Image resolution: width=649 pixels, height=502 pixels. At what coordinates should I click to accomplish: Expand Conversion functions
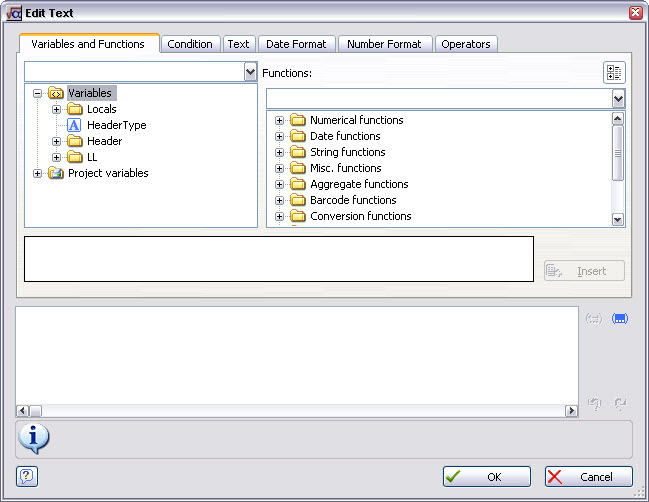(279, 216)
